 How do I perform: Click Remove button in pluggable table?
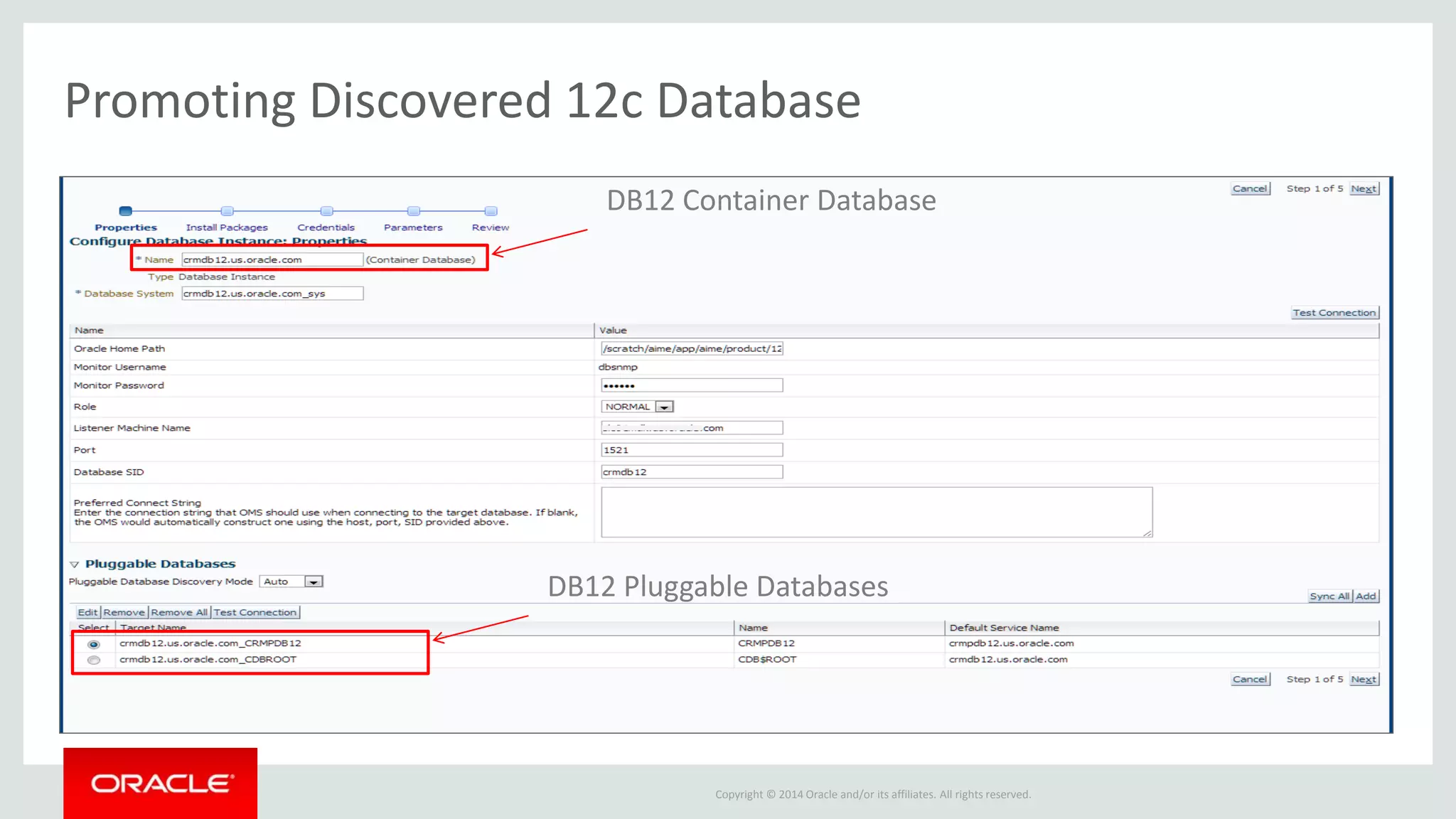[x=124, y=612]
